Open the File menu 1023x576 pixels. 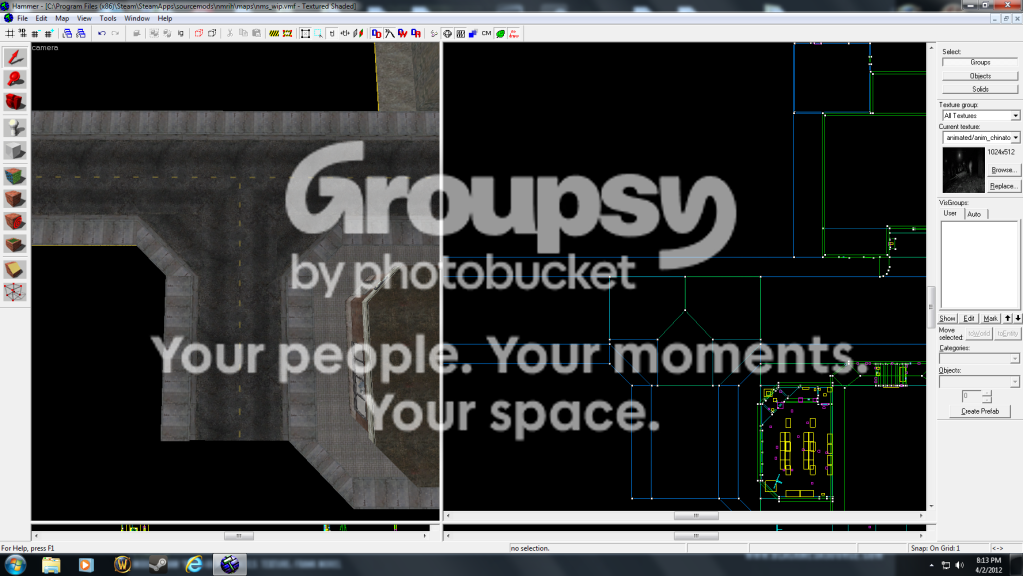22,18
